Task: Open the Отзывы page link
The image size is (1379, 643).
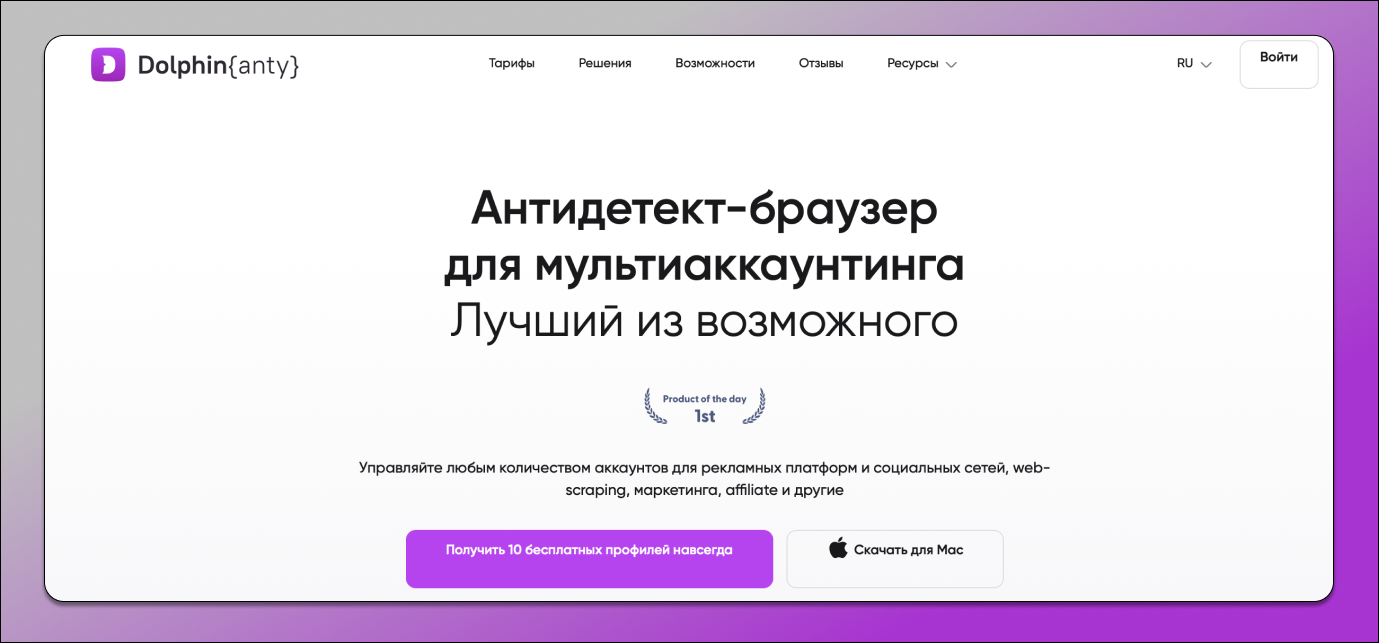Action: (x=821, y=63)
